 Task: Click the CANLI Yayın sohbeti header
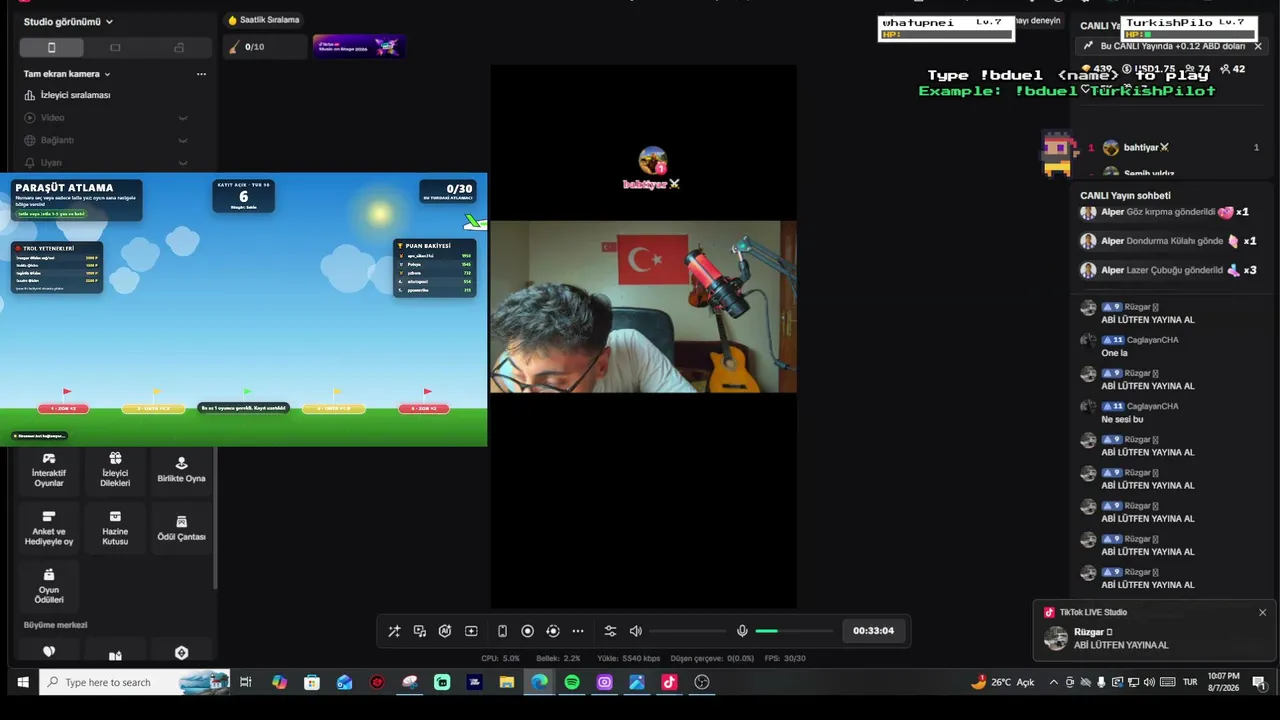1125,196
